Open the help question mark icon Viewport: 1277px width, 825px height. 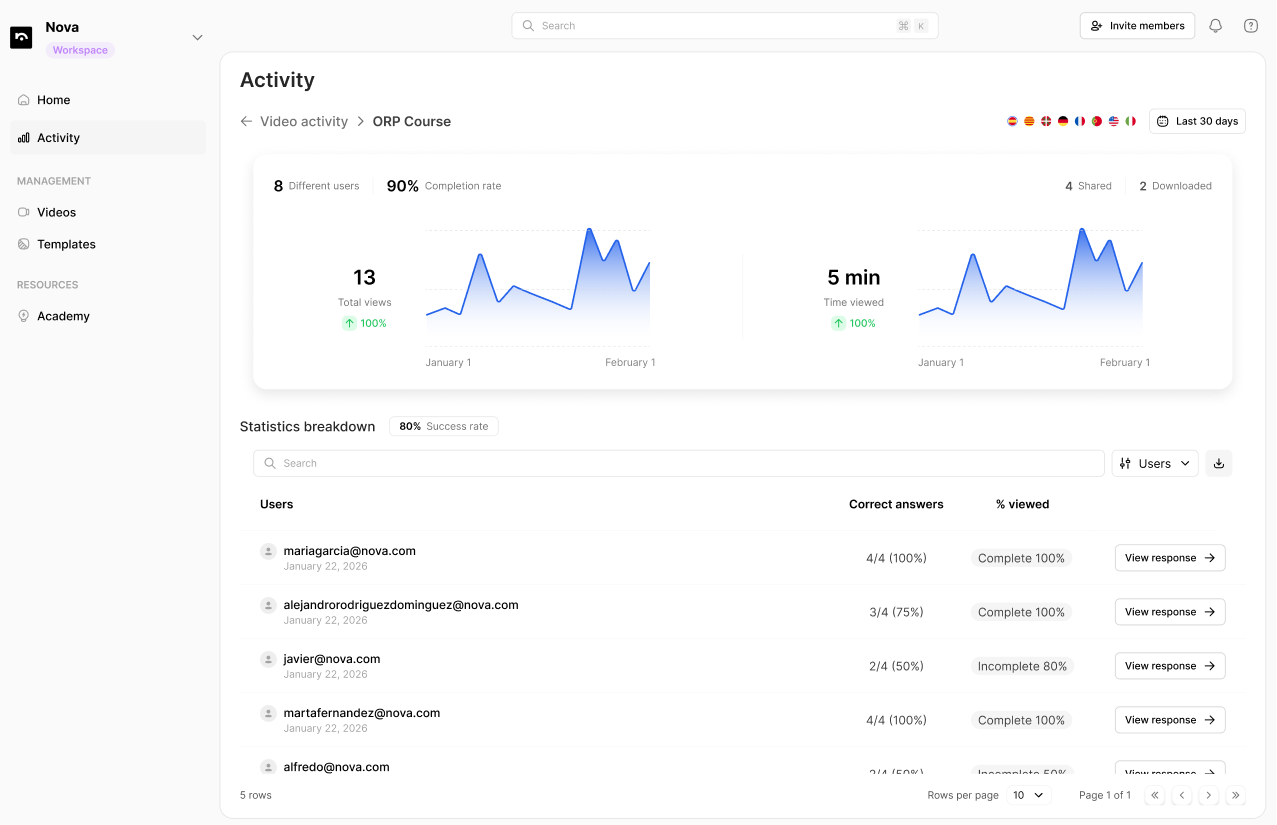(x=1251, y=26)
